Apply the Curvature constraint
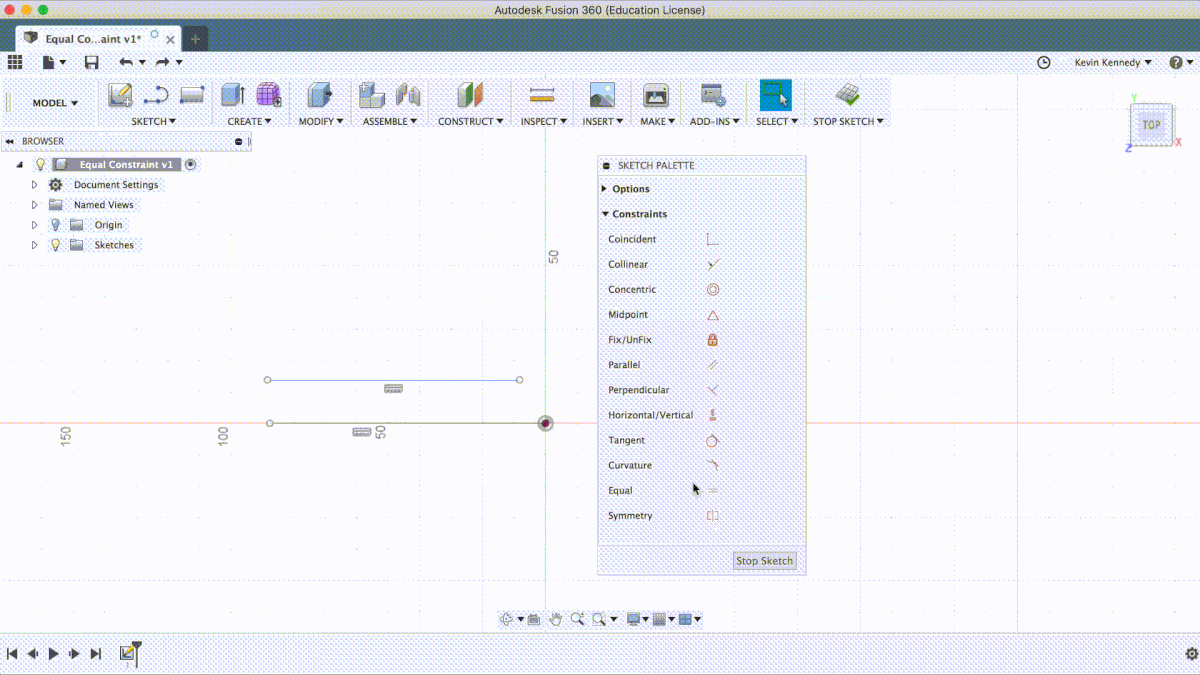Screen dimensions: 1200x675 [712, 465]
